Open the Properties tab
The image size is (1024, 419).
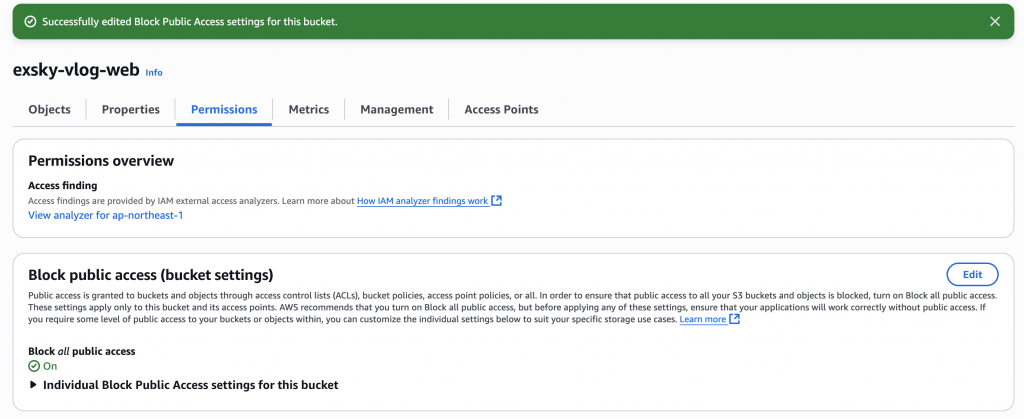click(130, 109)
